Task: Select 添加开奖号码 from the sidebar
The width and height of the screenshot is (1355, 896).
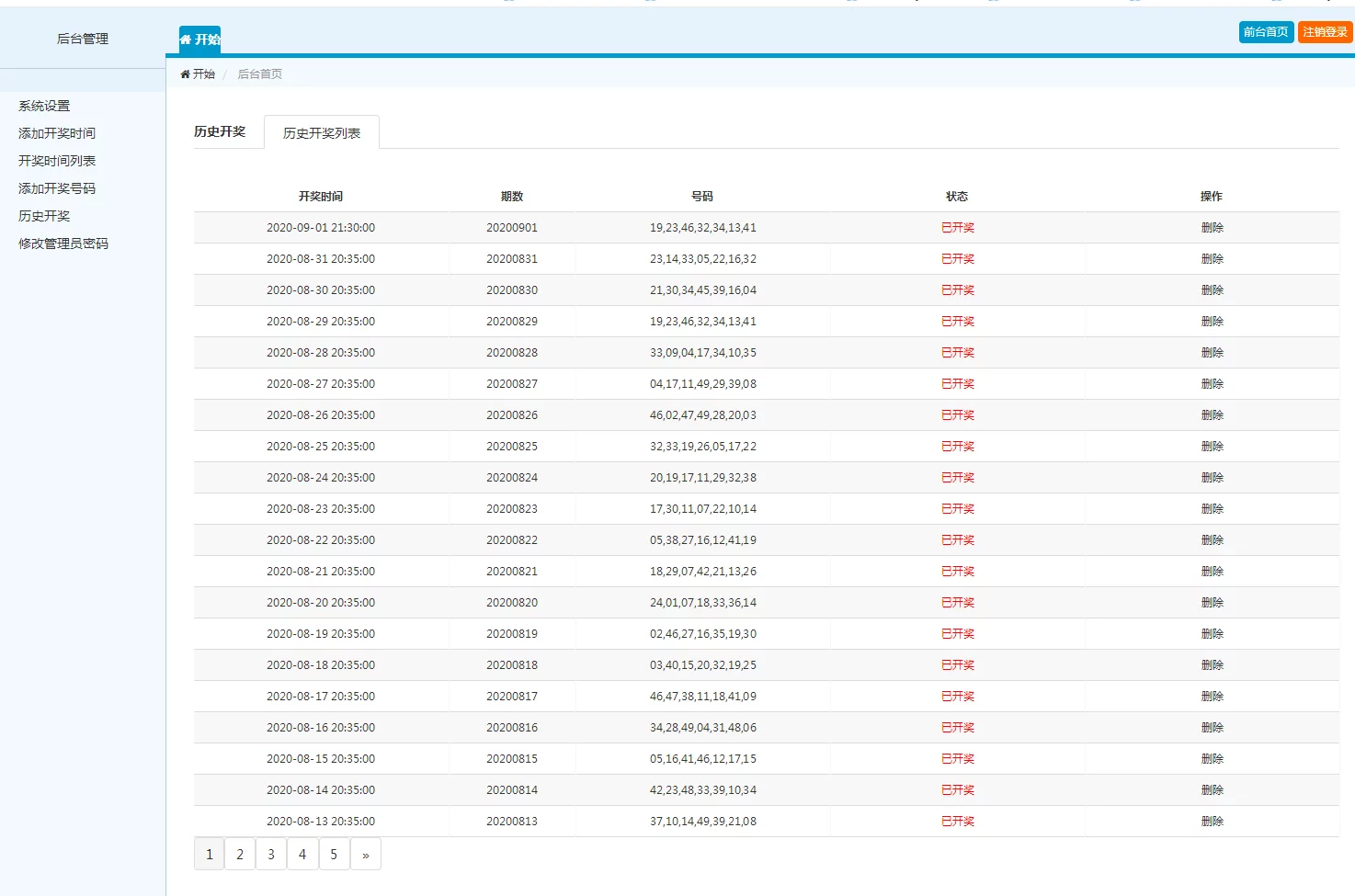Action: pyautogui.click(x=57, y=188)
